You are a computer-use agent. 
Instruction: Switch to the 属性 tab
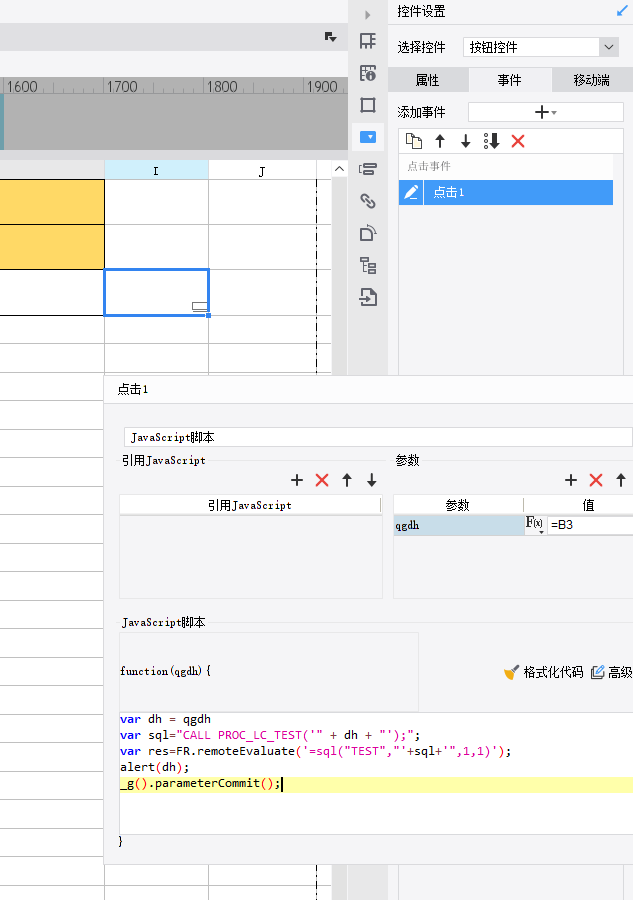[428, 80]
